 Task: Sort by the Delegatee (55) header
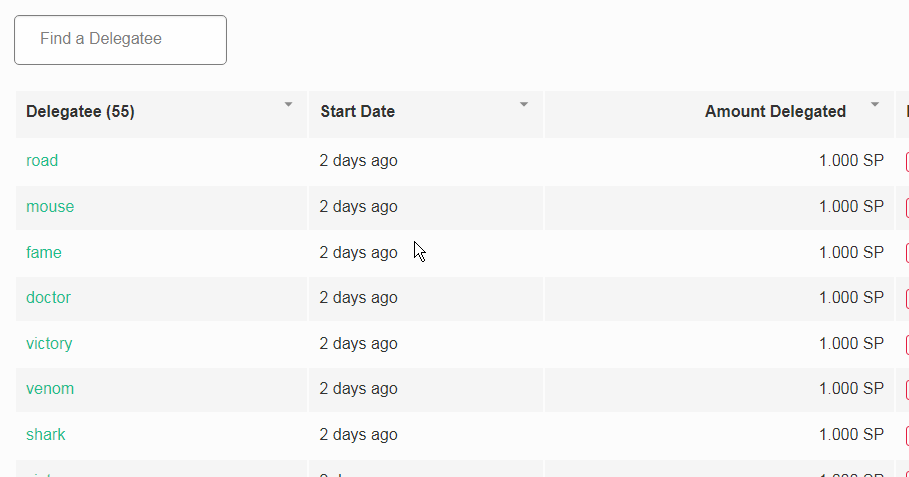(80, 112)
